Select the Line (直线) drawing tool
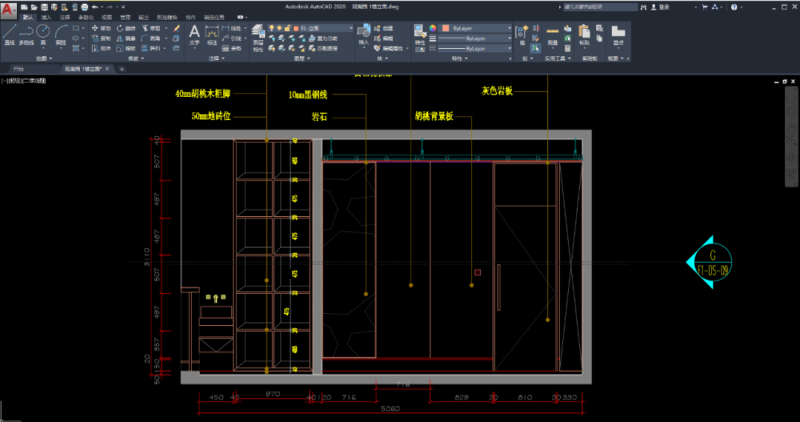 pyautogui.click(x=9, y=36)
